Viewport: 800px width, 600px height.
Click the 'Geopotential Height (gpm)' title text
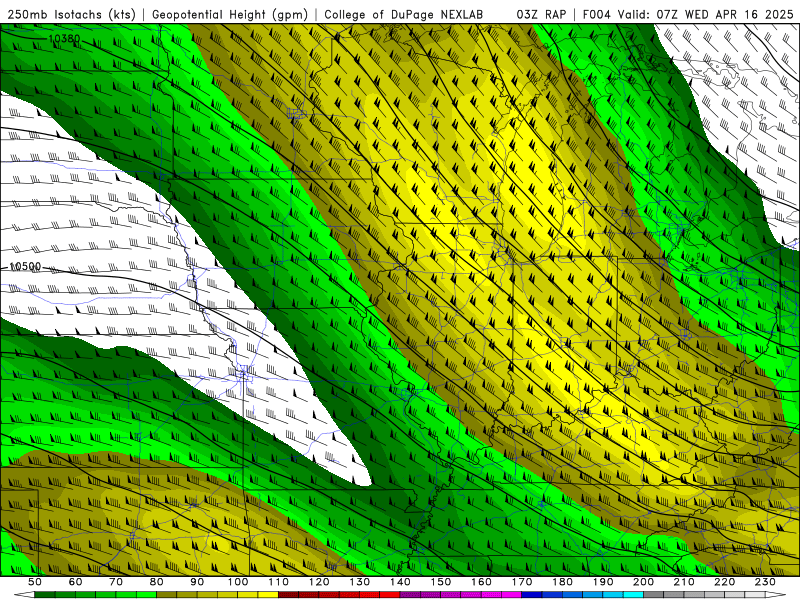click(x=230, y=15)
